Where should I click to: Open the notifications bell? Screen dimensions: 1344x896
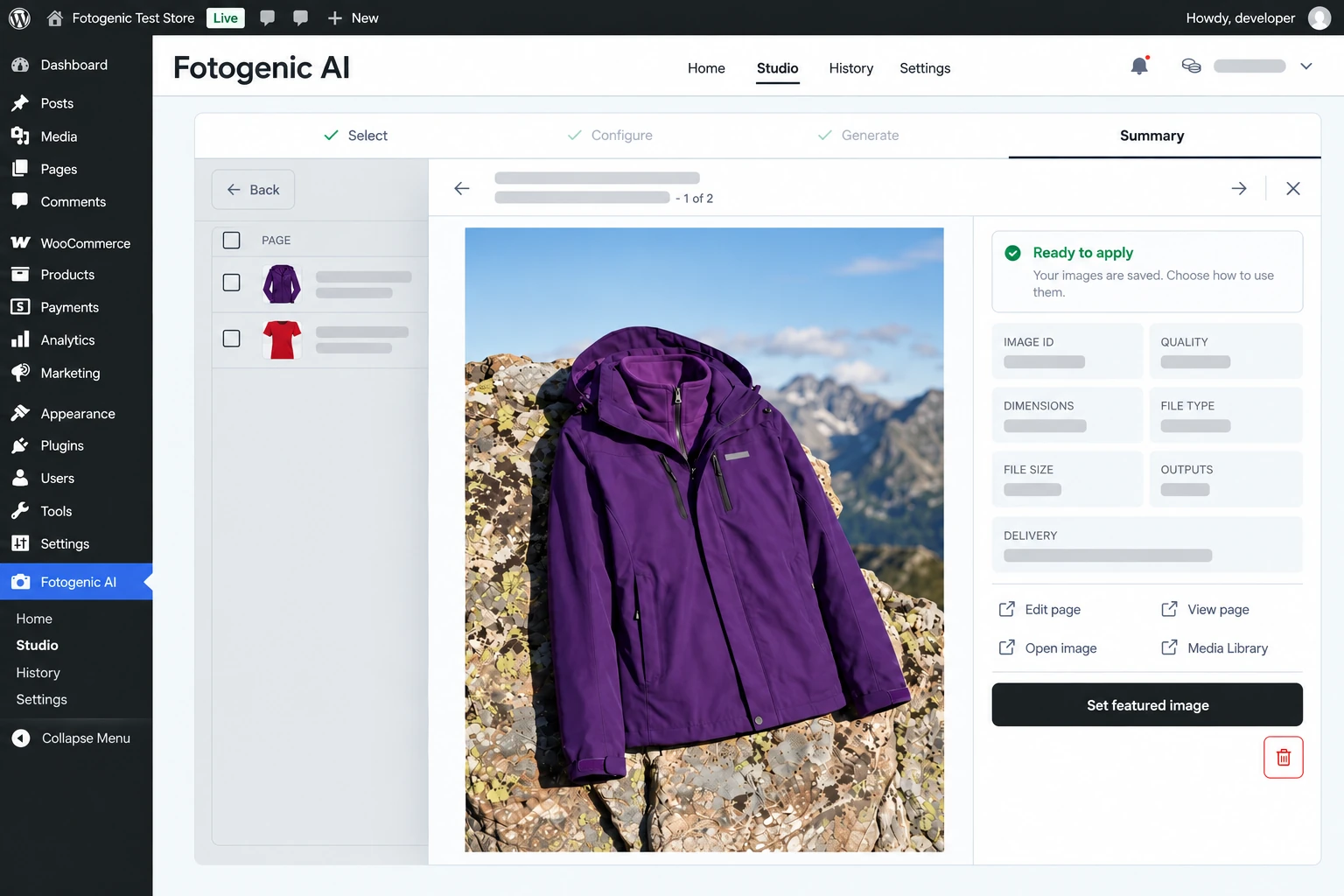pyautogui.click(x=1139, y=66)
